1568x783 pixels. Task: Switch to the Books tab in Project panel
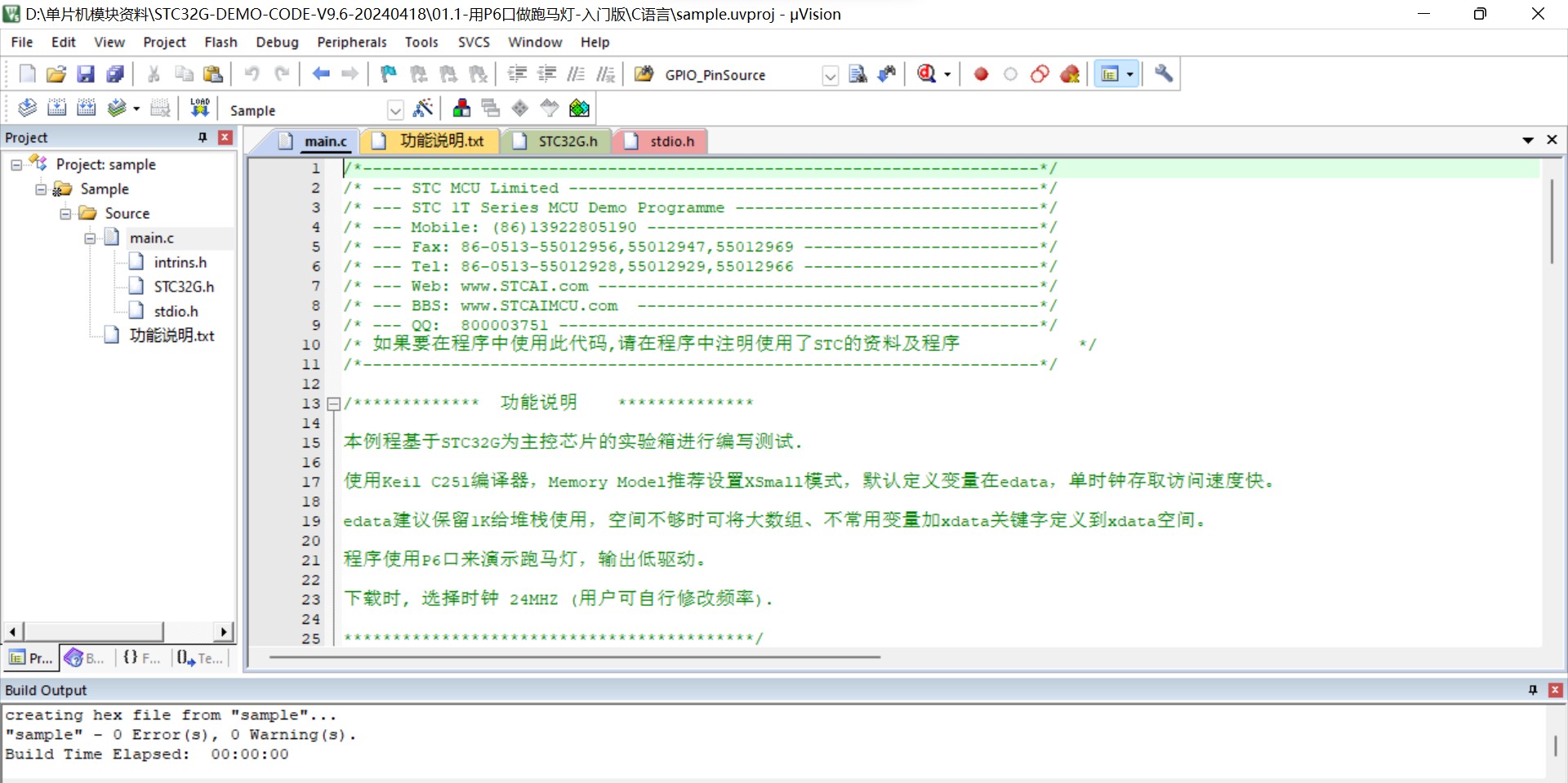86,658
